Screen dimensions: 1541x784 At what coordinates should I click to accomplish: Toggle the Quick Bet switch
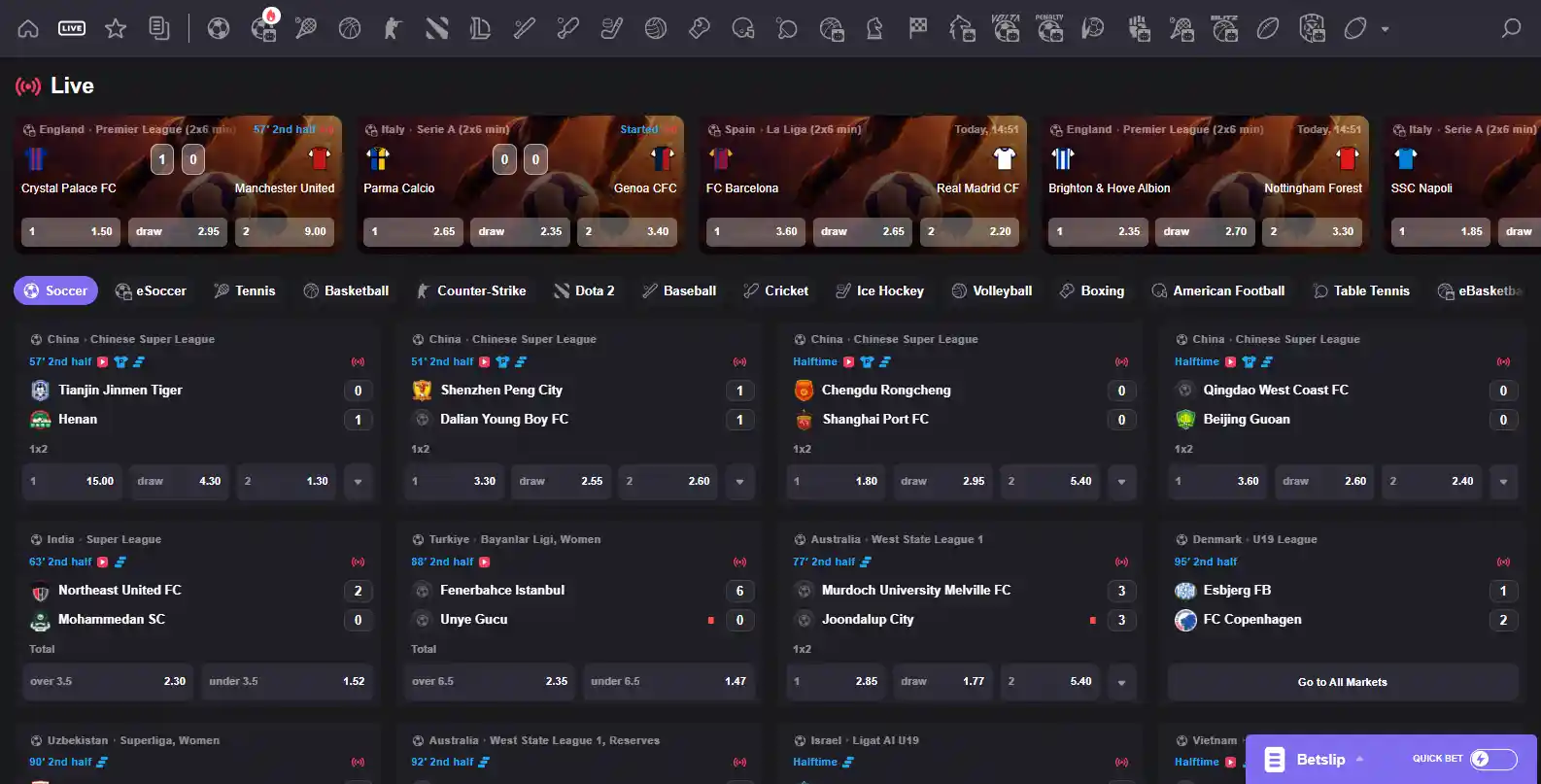click(1493, 759)
